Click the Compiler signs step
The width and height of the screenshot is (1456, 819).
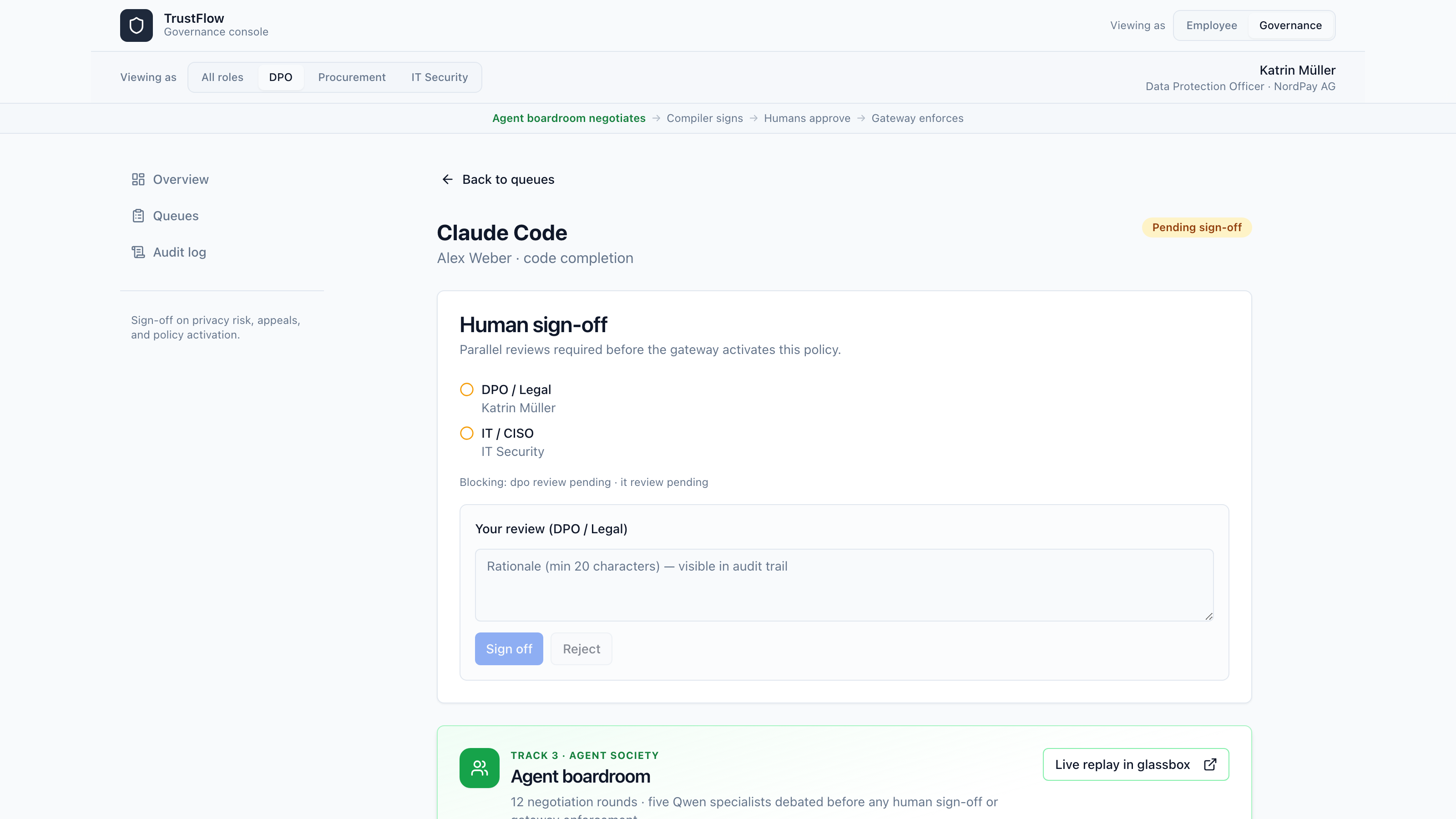(x=704, y=118)
